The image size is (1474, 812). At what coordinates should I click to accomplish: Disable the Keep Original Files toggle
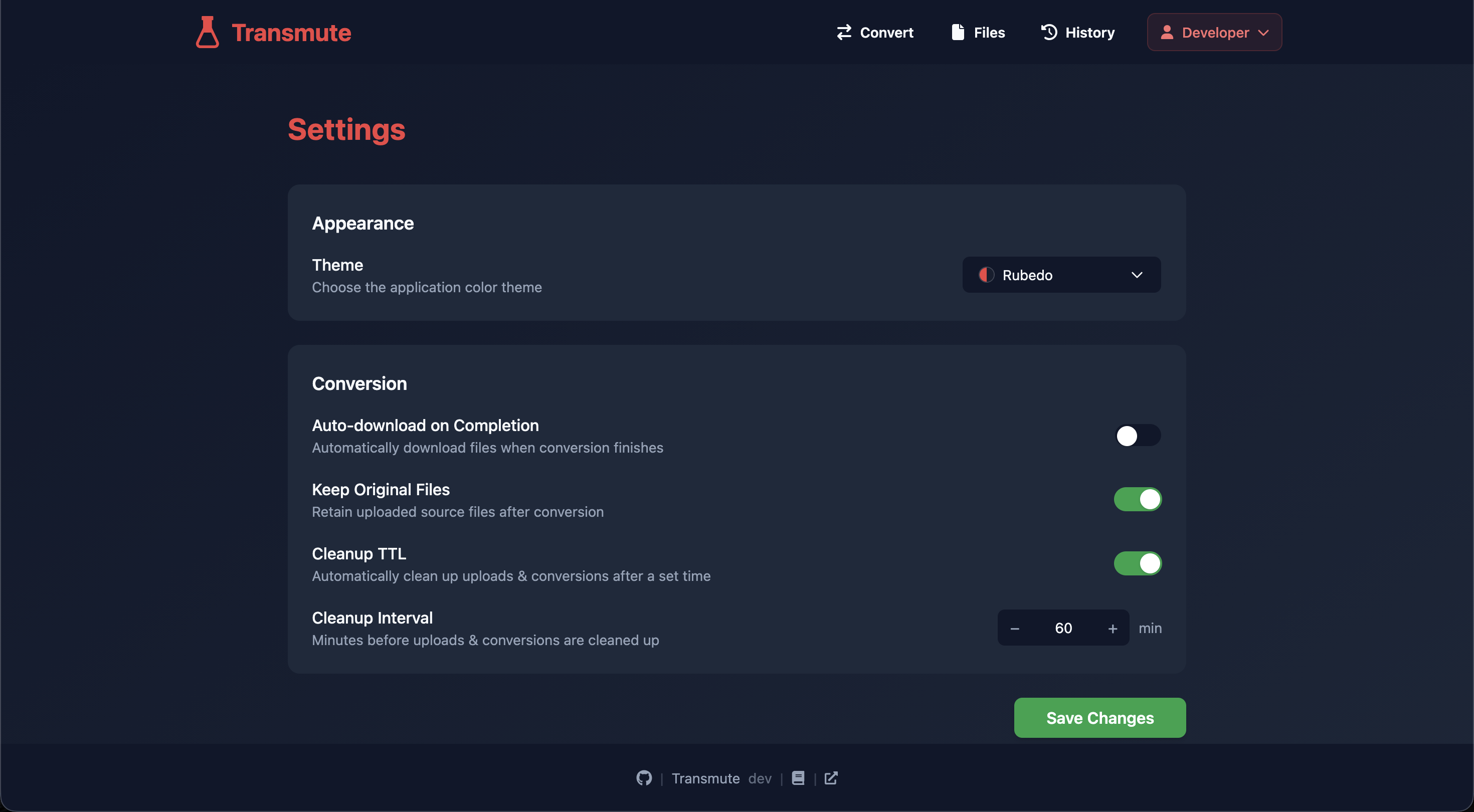coord(1137,500)
